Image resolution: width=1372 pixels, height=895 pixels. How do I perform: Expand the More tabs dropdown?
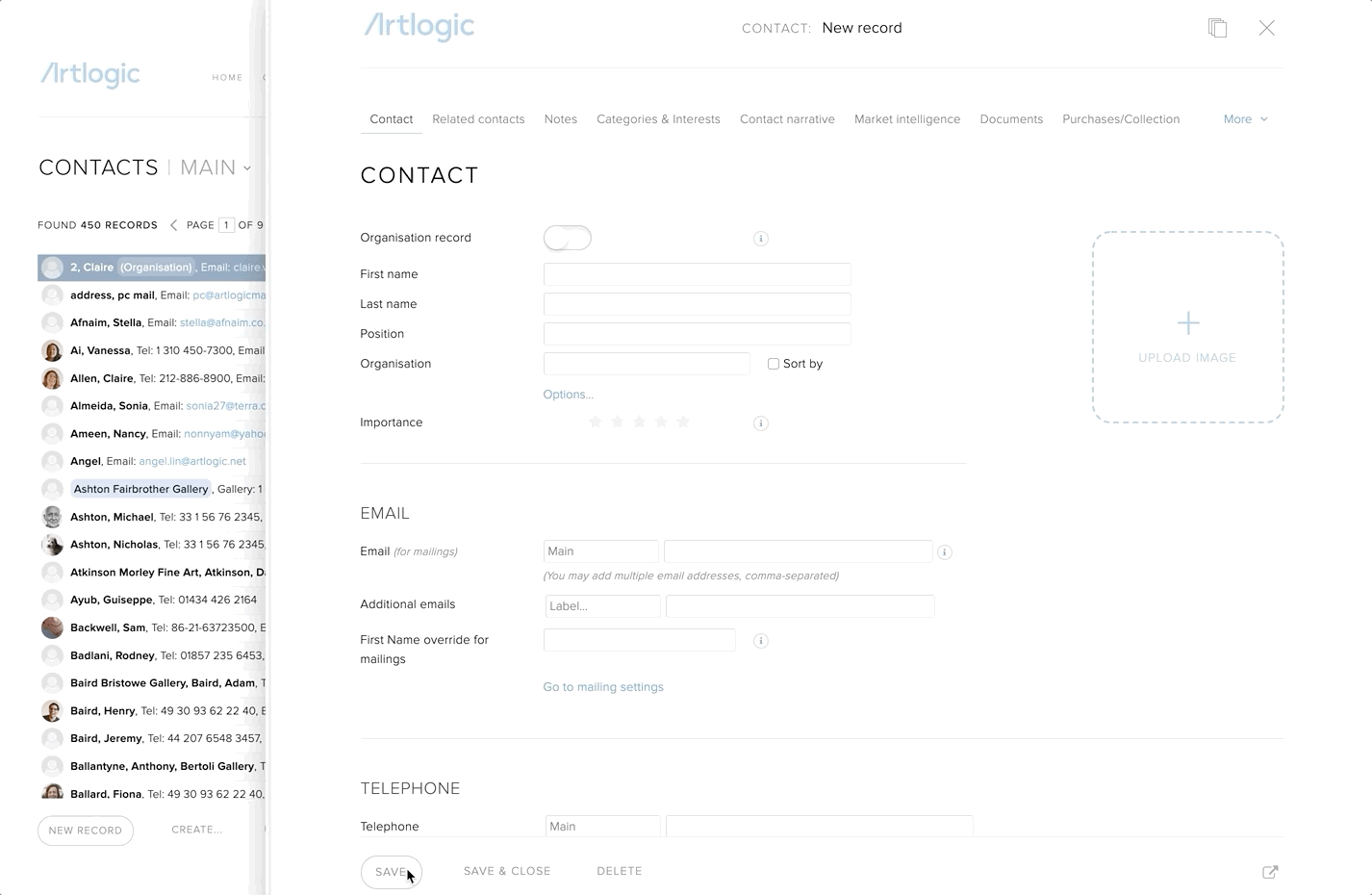(1246, 119)
